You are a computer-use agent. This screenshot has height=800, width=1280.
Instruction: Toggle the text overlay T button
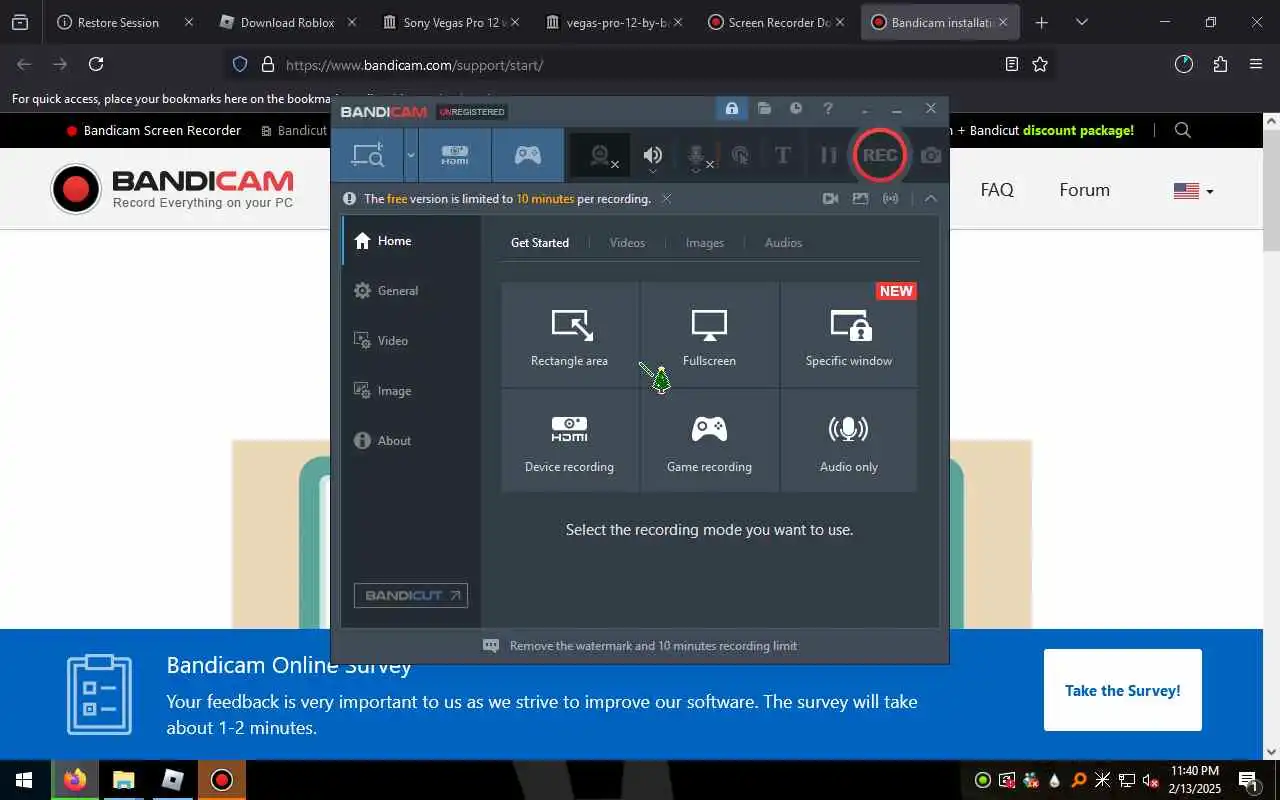click(783, 155)
